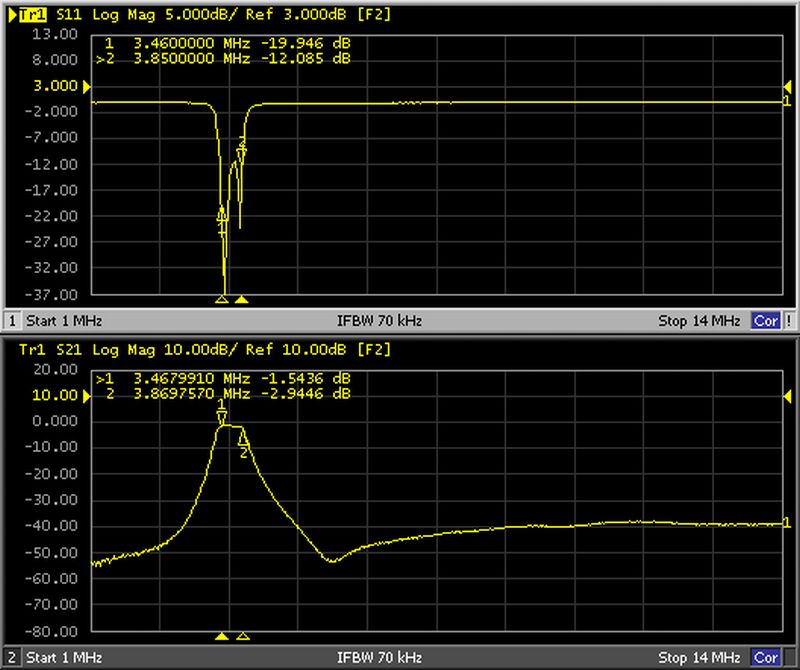
Task: Activate channel 1 window number box
Action: [x=11, y=321]
